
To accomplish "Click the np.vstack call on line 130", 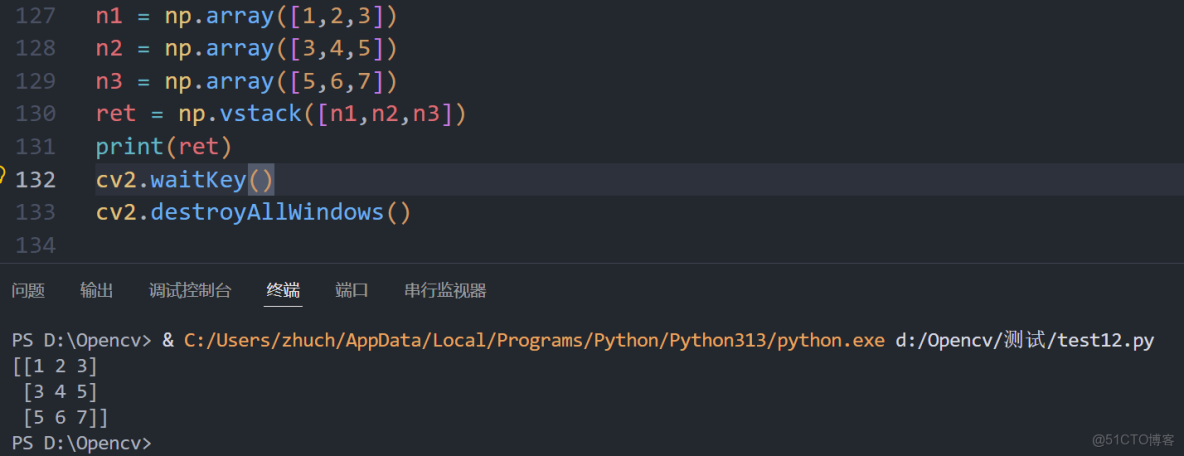I will (x=323, y=114).
